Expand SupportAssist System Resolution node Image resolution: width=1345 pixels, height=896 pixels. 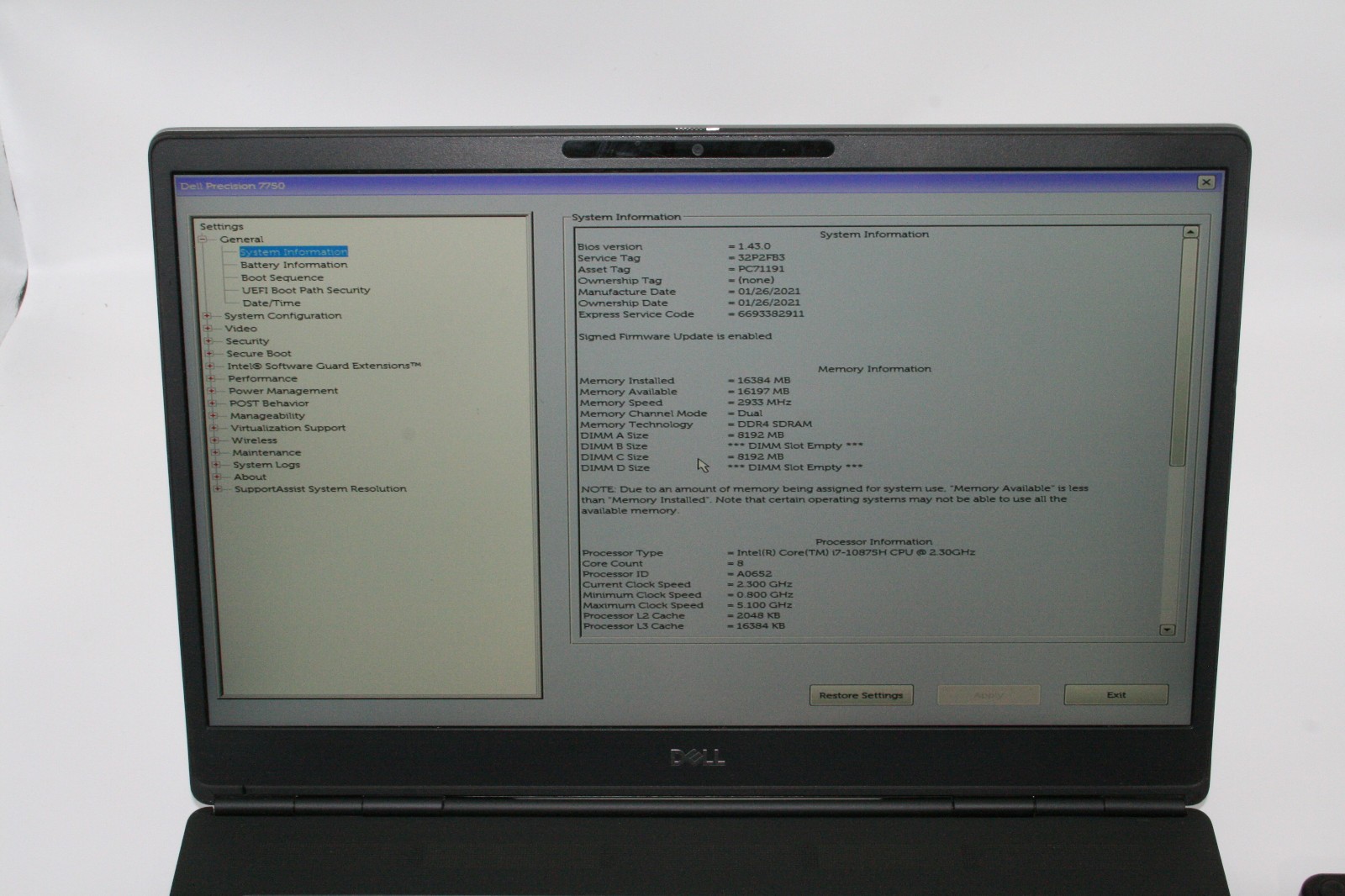pos(219,488)
